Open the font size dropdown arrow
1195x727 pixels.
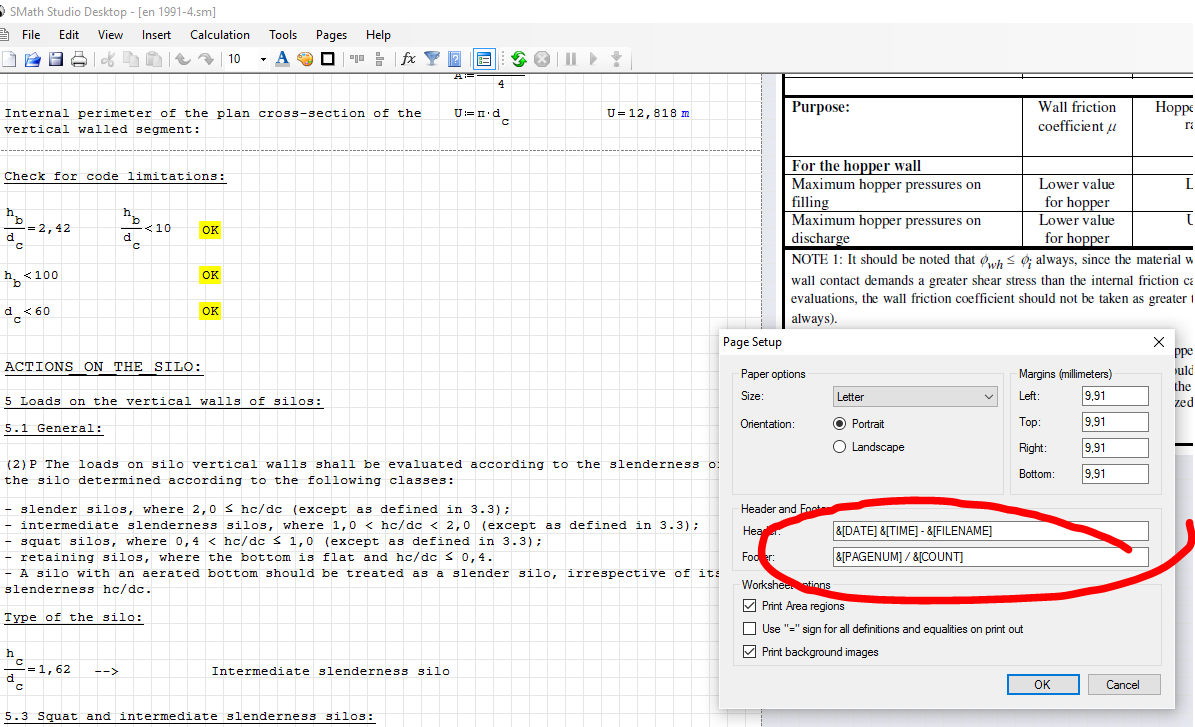click(263, 59)
